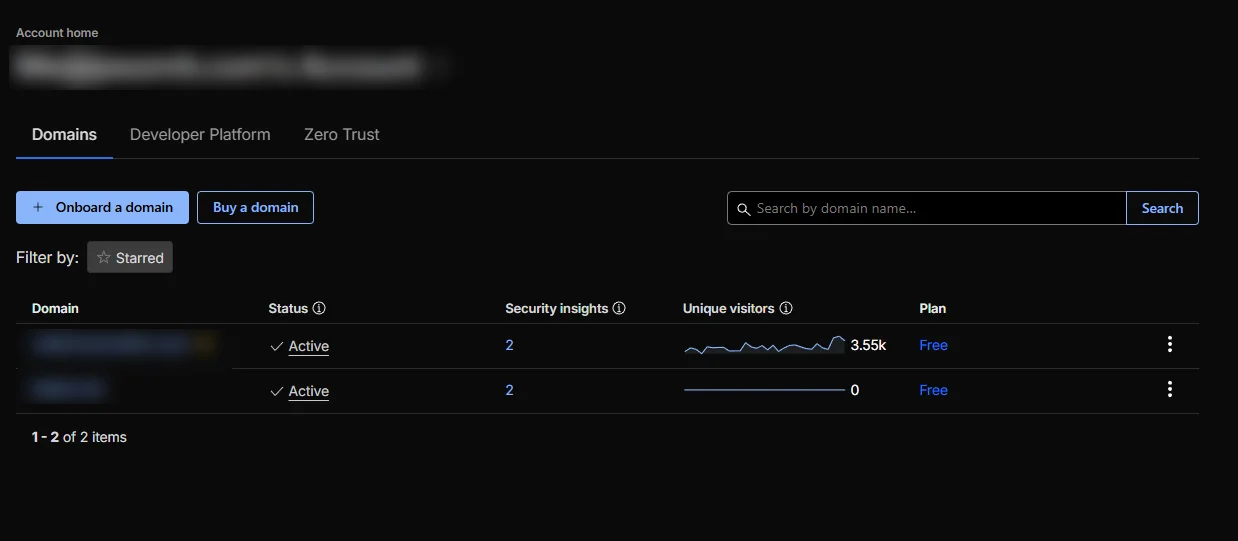Viewport: 1238px width, 541px height.
Task: Click the magnifier icon in the search box
Action: click(x=743, y=209)
